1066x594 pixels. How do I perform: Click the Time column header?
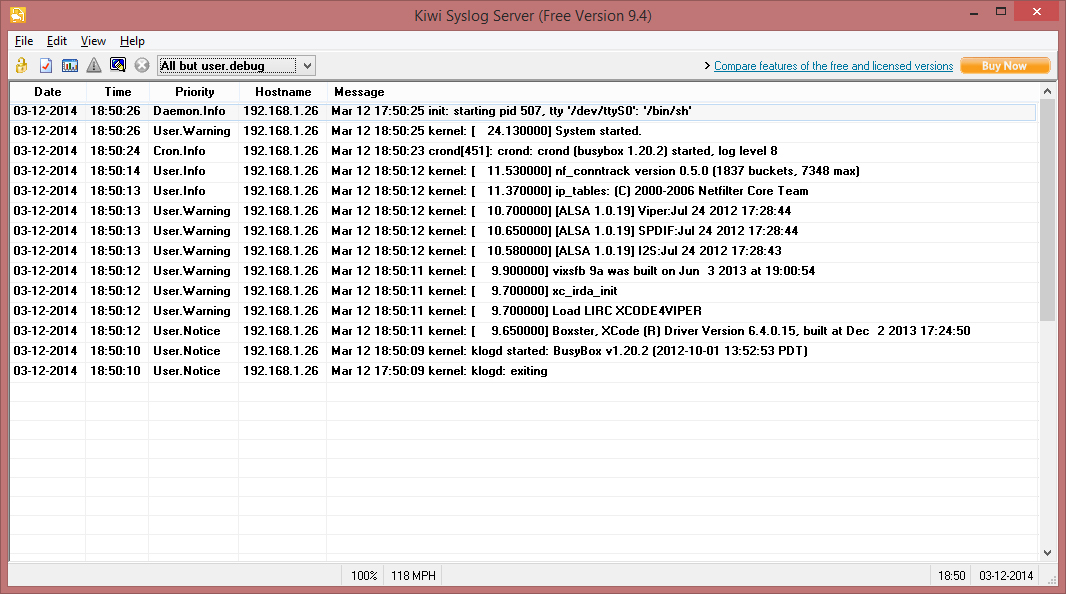pyautogui.click(x=118, y=92)
